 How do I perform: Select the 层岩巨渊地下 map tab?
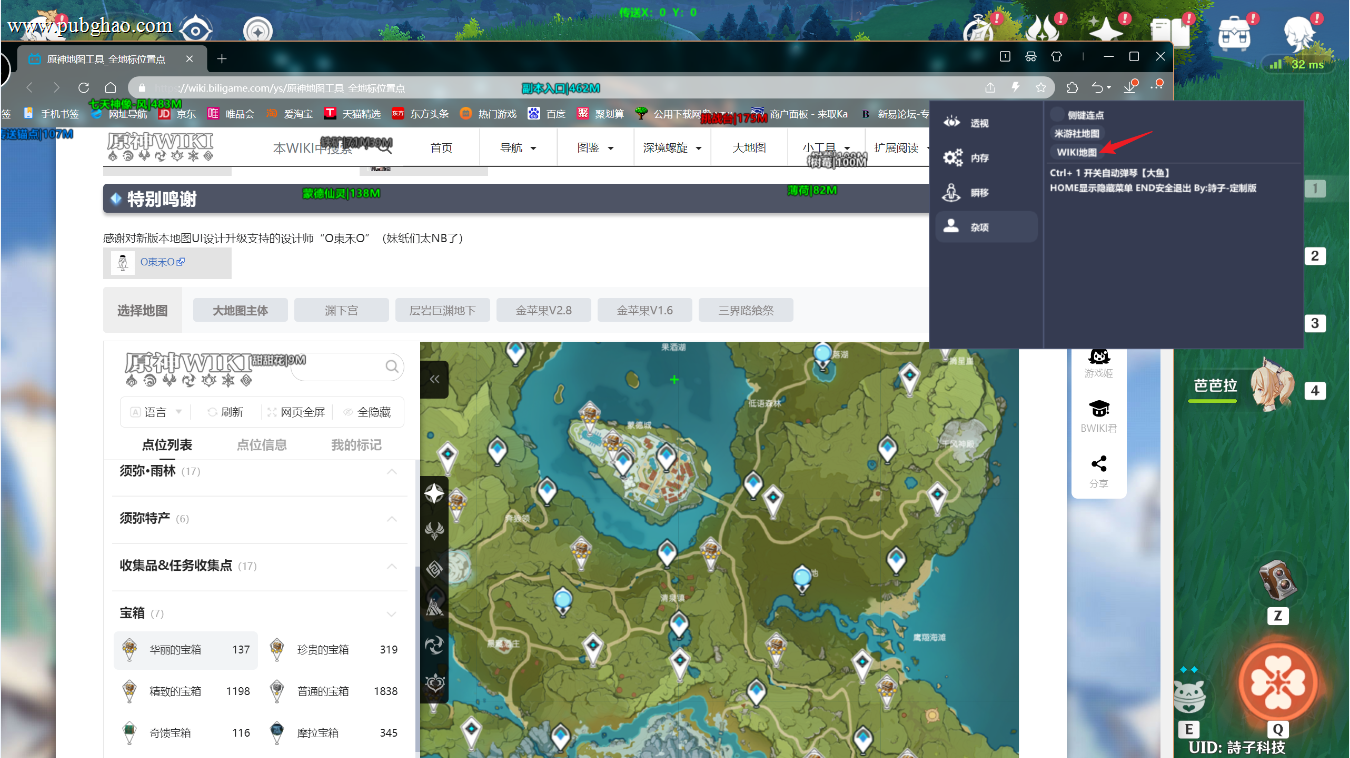[x=443, y=310]
